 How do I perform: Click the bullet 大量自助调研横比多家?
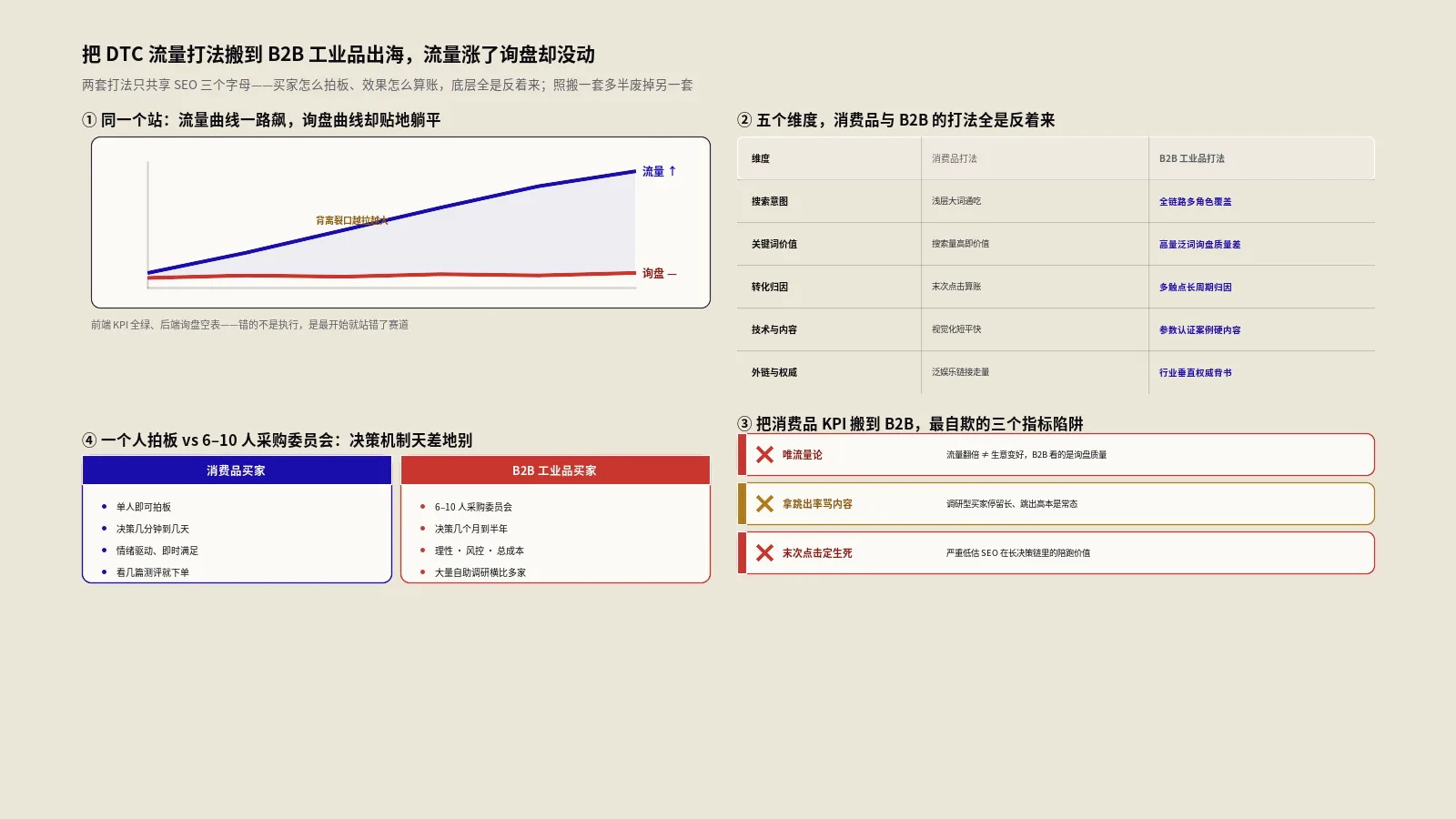(x=480, y=572)
